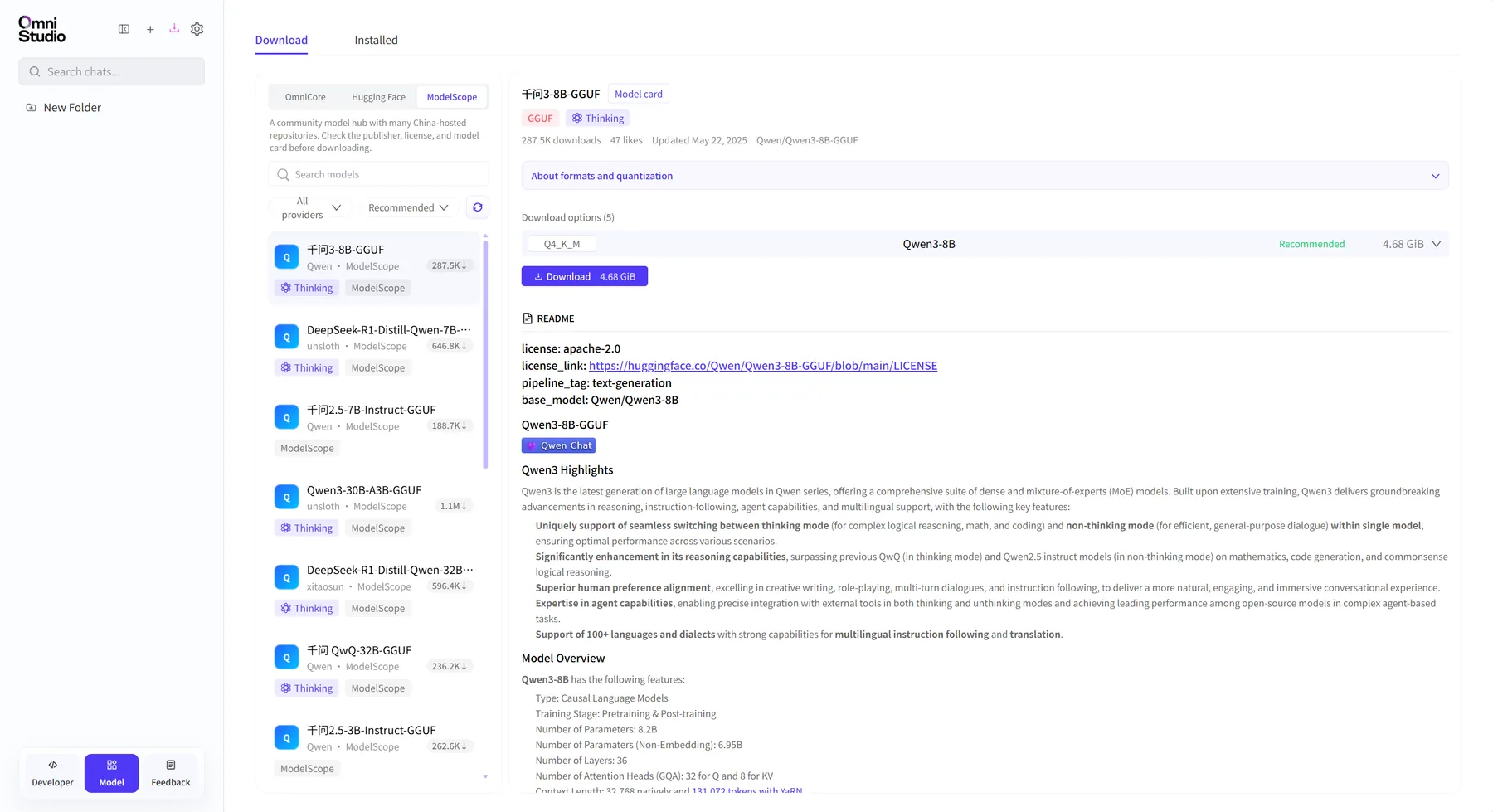This screenshot has height=812, width=1493.
Task: Open the Feedback section
Action: [171, 773]
